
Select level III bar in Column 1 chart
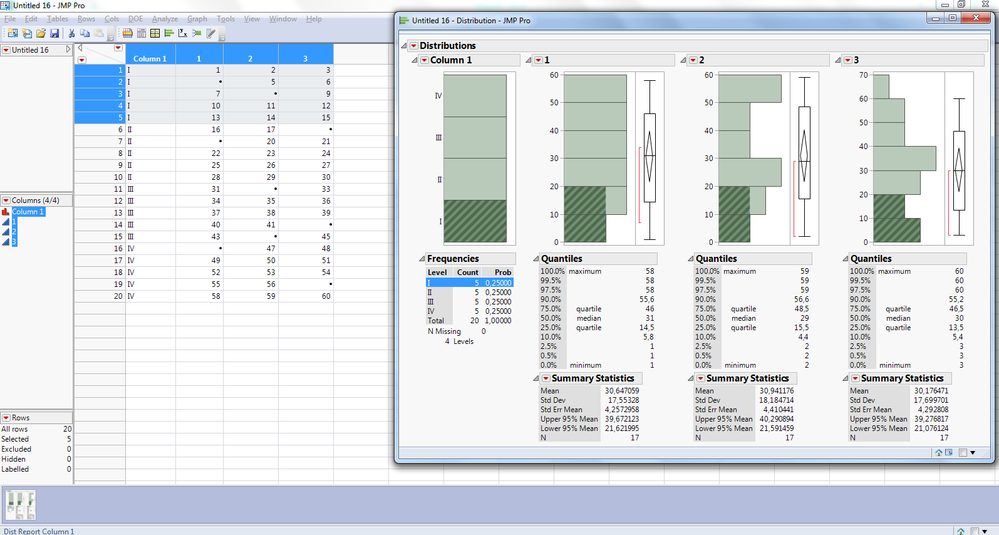point(475,136)
